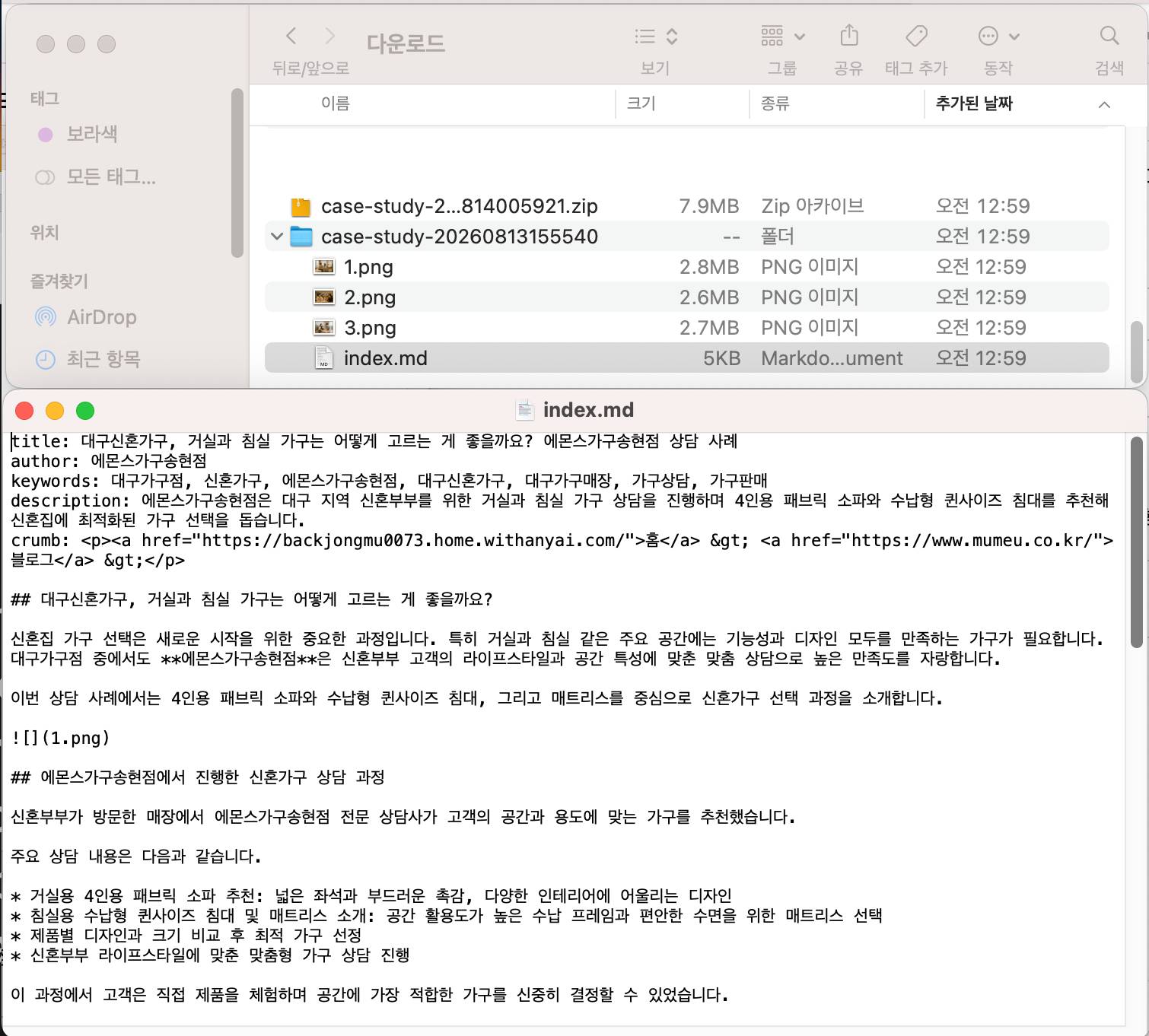This screenshot has height=1036, width=1149.
Task: Open the 동작 action menu
Action: coord(998,36)
